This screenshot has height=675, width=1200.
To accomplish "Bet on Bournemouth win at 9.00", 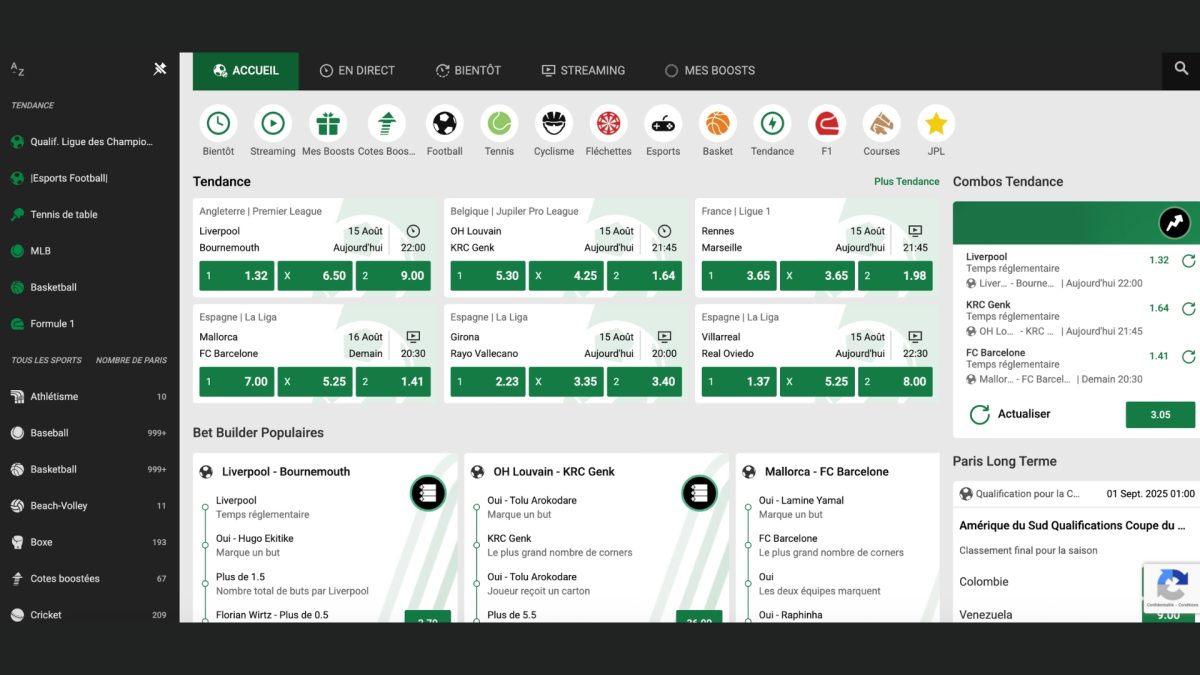I will (393, 276).
